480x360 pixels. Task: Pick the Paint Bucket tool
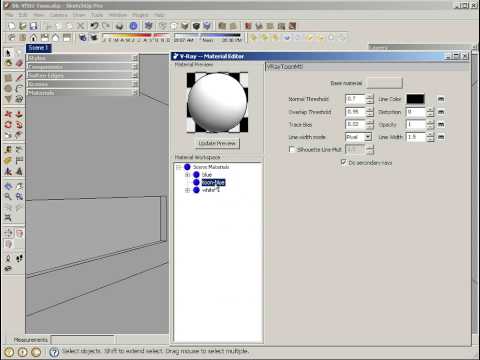[8, 63]
